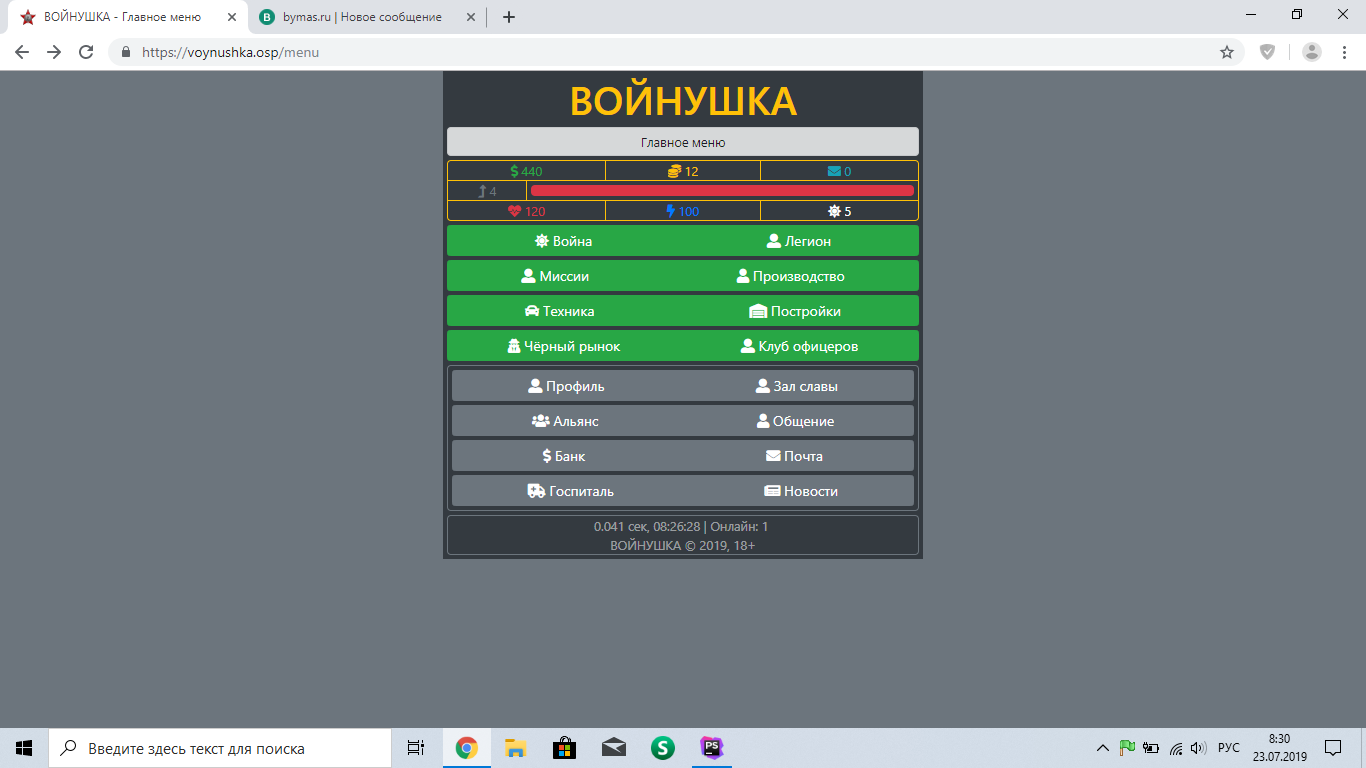Click the red heart health icon
The image size is (1366, 768).
click(x=515, y=211)
